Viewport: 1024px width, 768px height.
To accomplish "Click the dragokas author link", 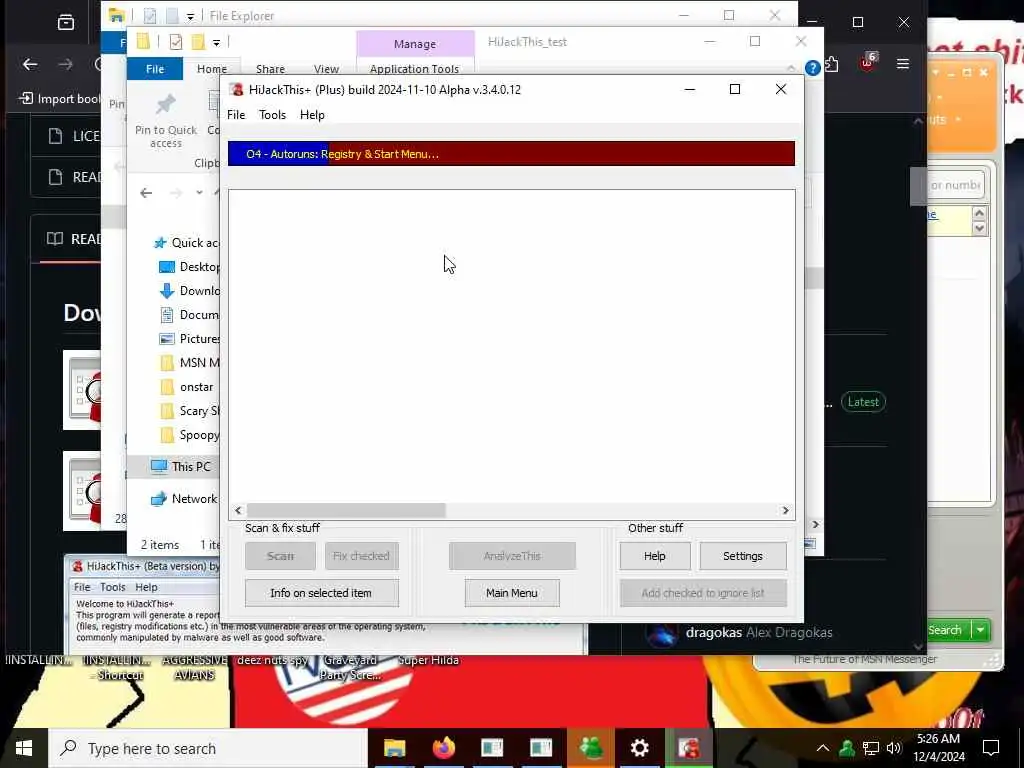I will pyautogui.click(x=714, y=632).
